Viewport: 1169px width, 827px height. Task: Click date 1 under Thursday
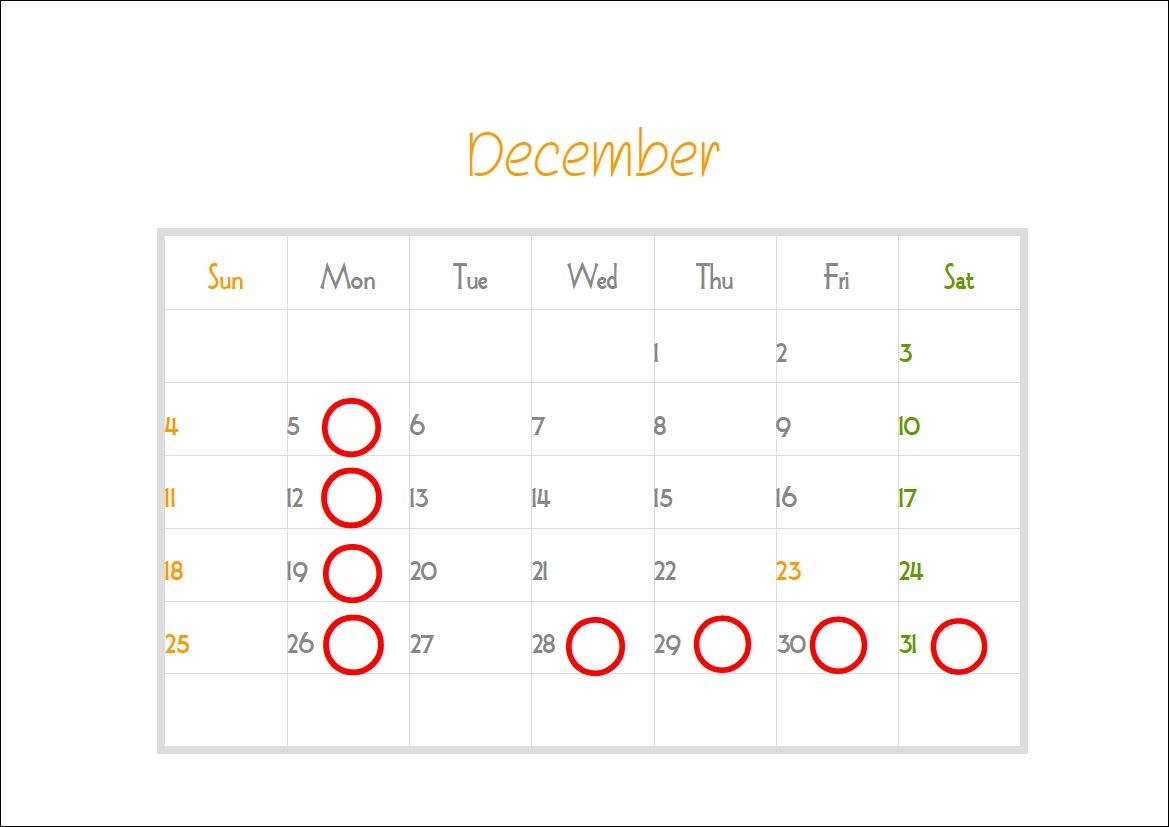pos(656,353)
